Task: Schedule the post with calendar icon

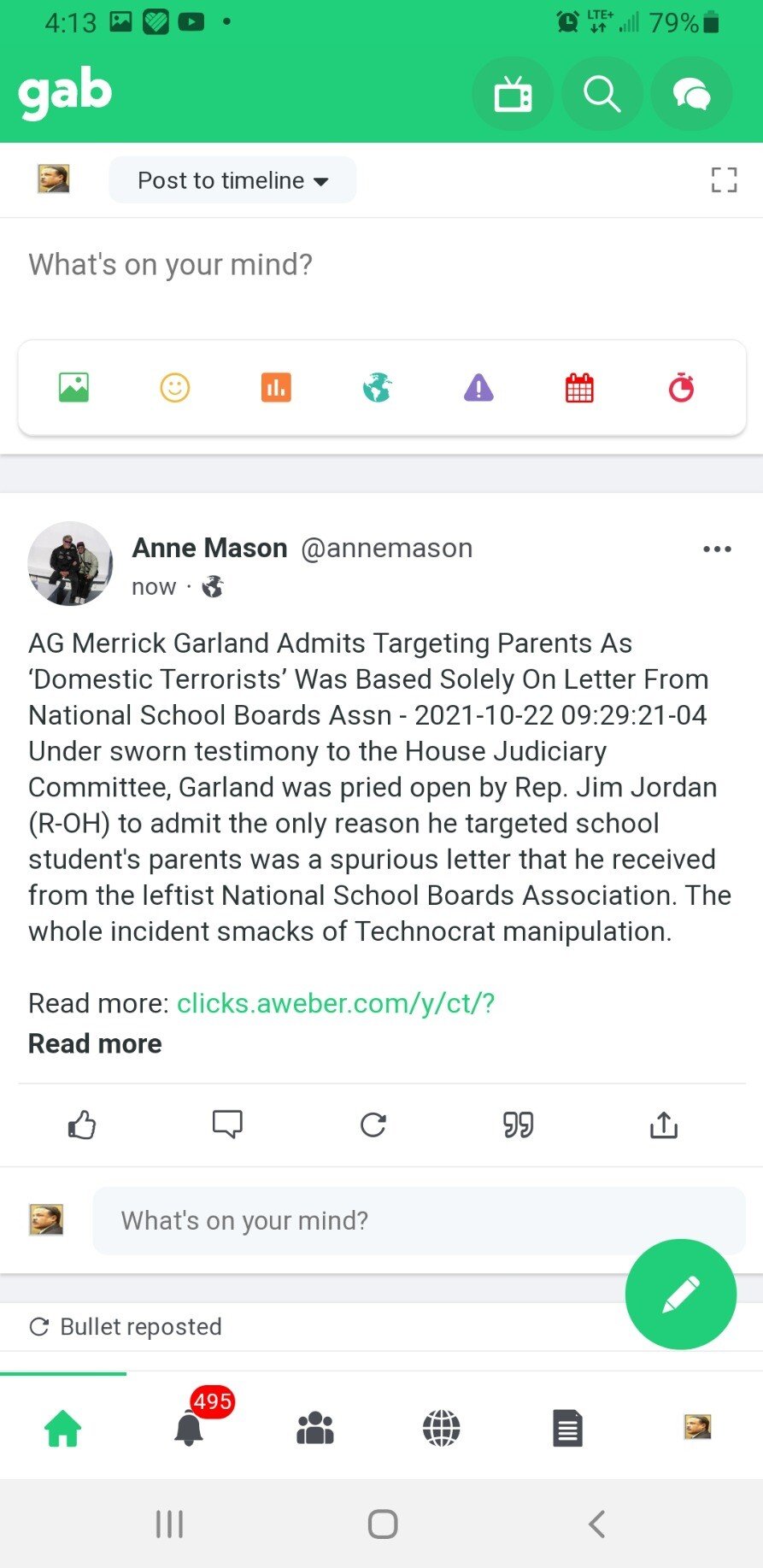Action: [x=579, y=388]
